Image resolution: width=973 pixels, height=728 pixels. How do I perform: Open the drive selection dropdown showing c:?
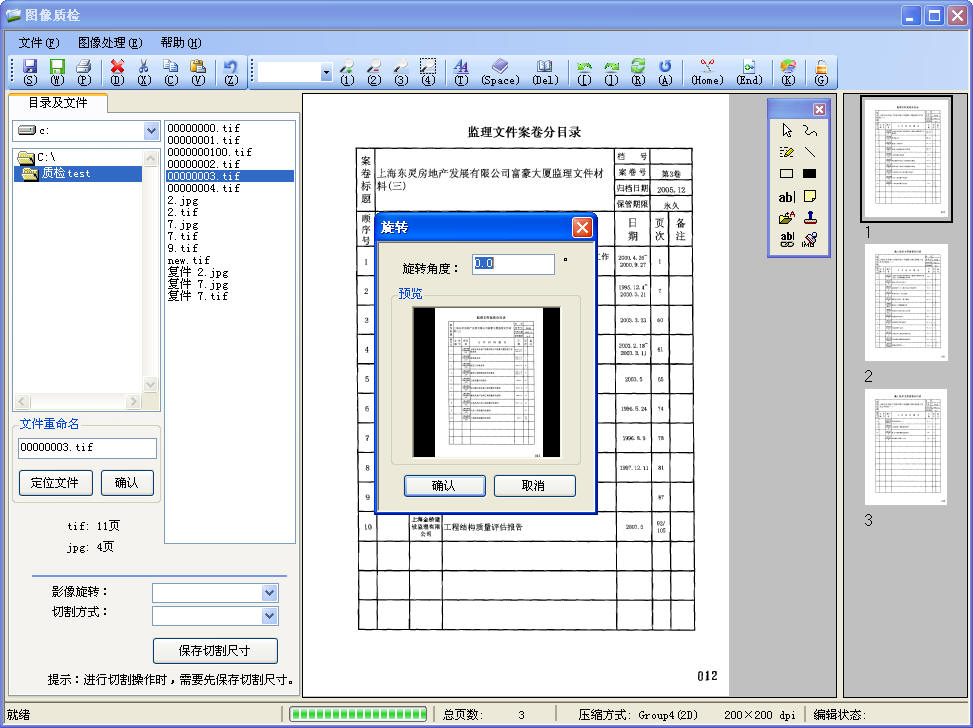click(x=151, y=131)
